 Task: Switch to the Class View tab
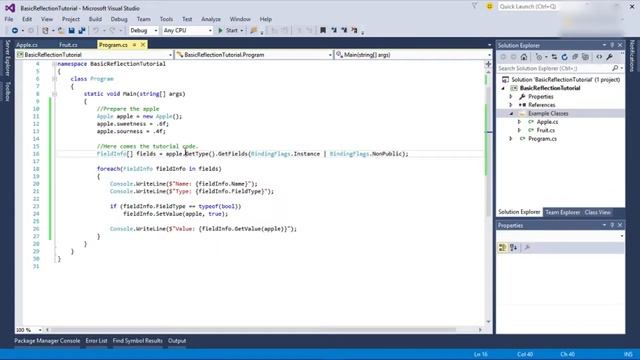pos(598,212)
